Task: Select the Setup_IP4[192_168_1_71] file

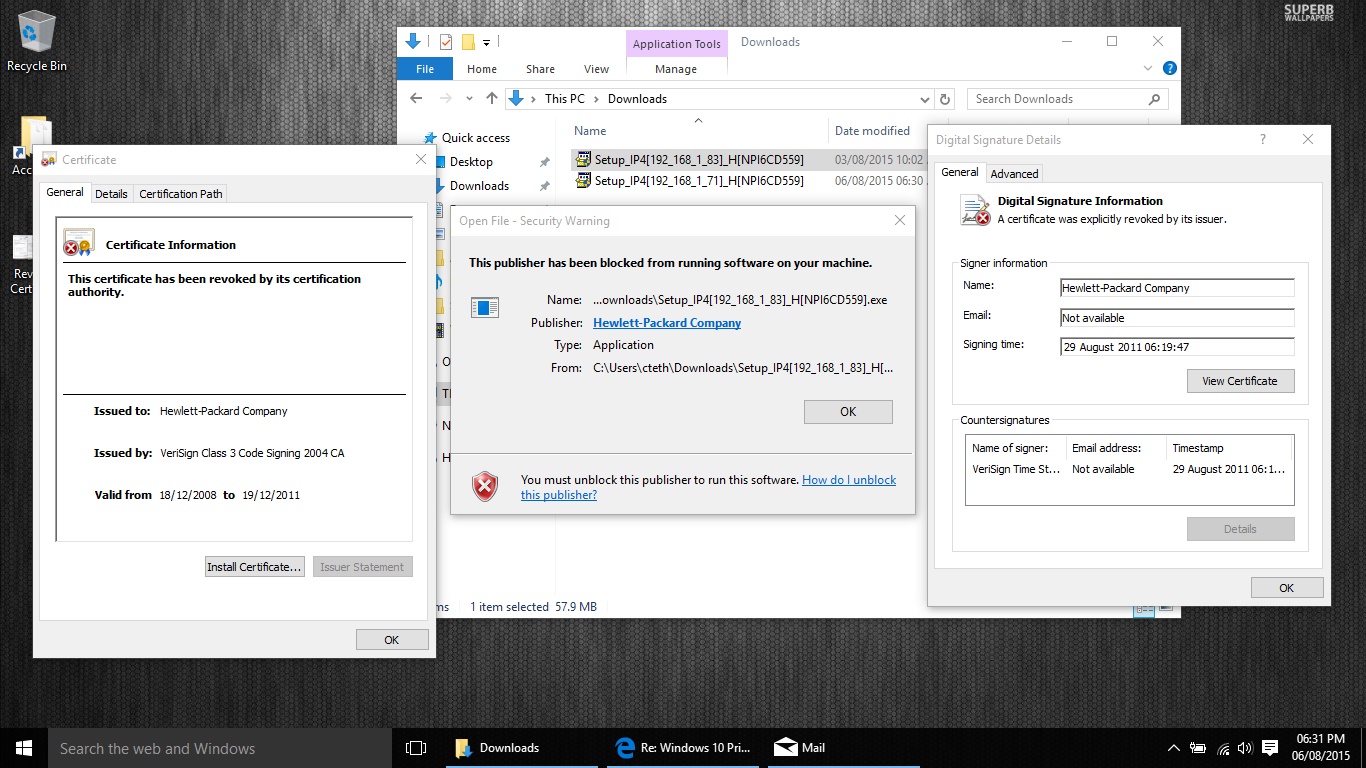Action: pos(699,181)
